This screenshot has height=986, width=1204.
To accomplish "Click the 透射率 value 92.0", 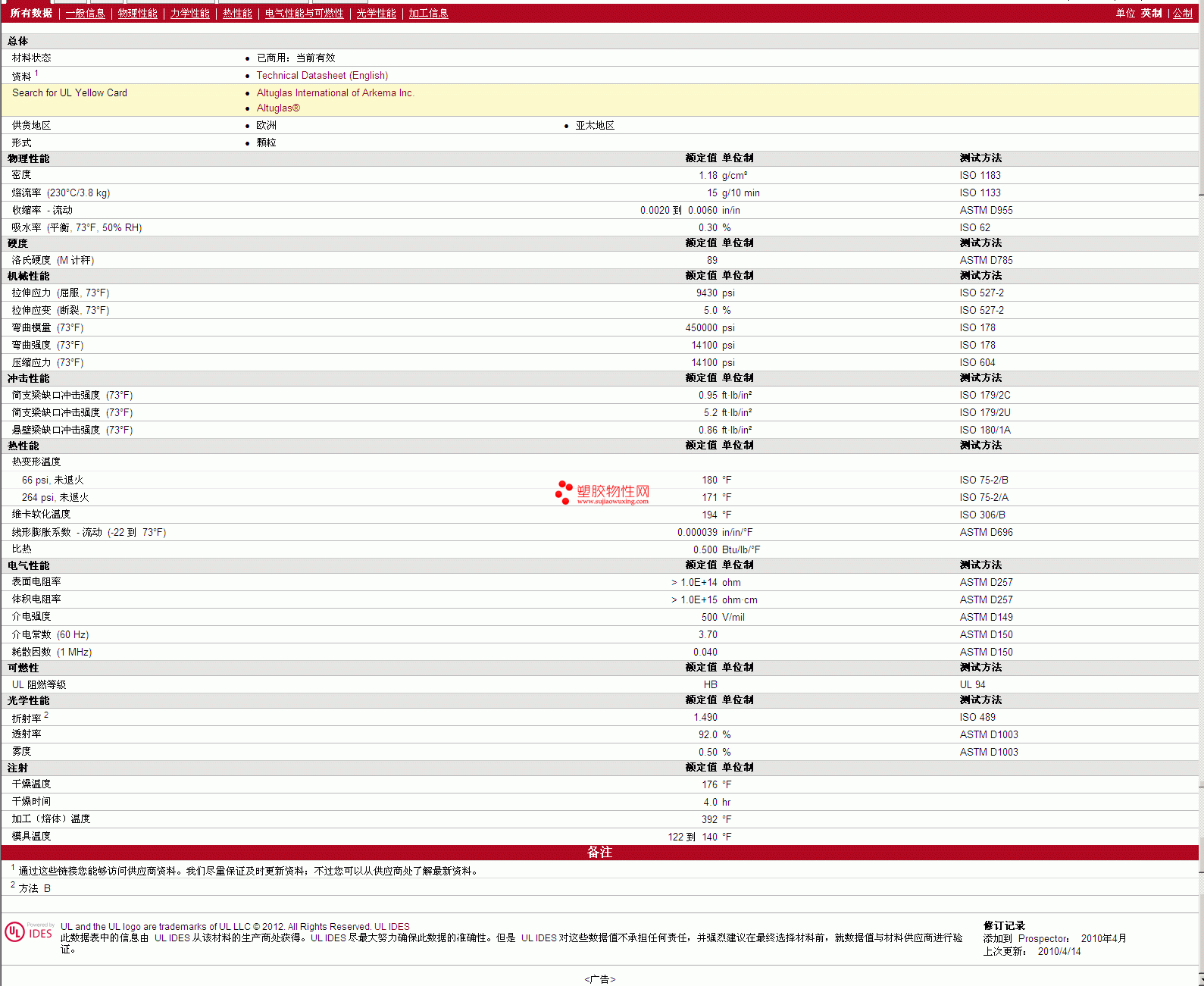I will tap(708, 734).
